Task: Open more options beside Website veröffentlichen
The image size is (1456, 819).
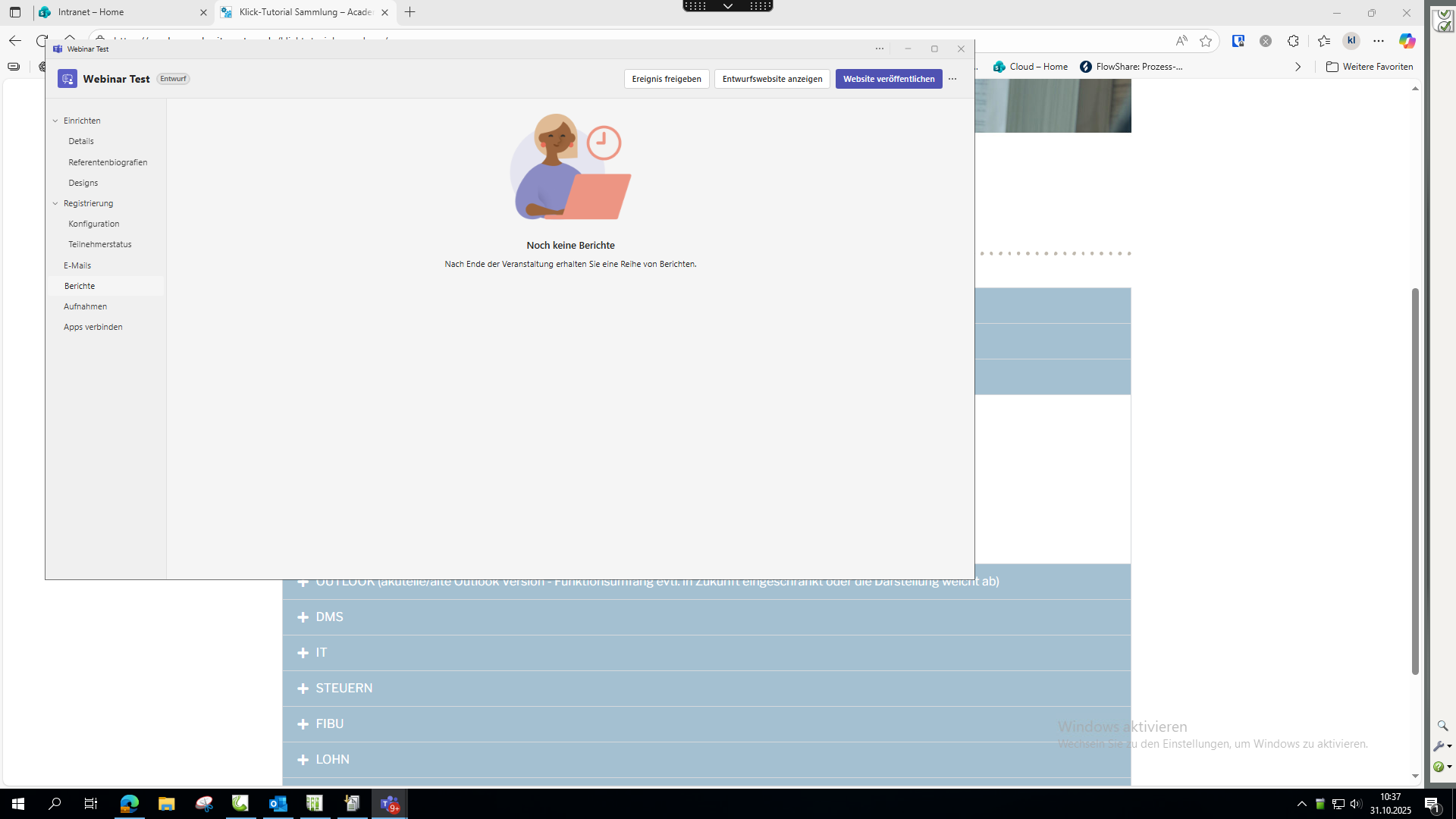Action: click(x=952, y=79)
